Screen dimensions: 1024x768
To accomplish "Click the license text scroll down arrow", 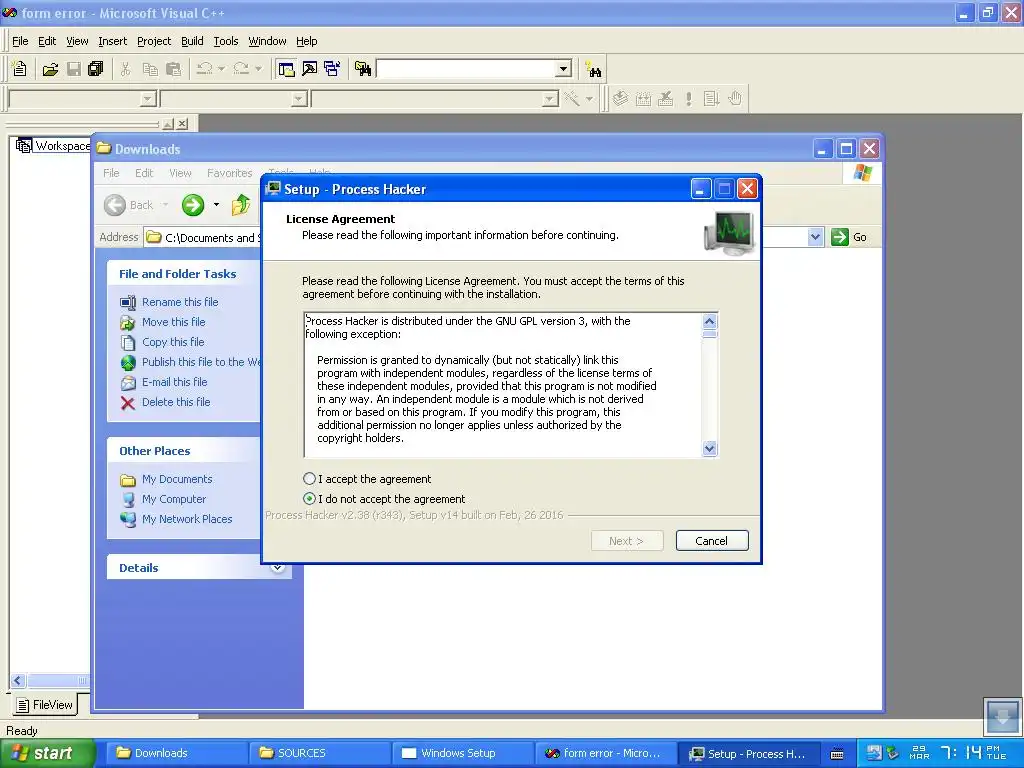I will [709, 449].
